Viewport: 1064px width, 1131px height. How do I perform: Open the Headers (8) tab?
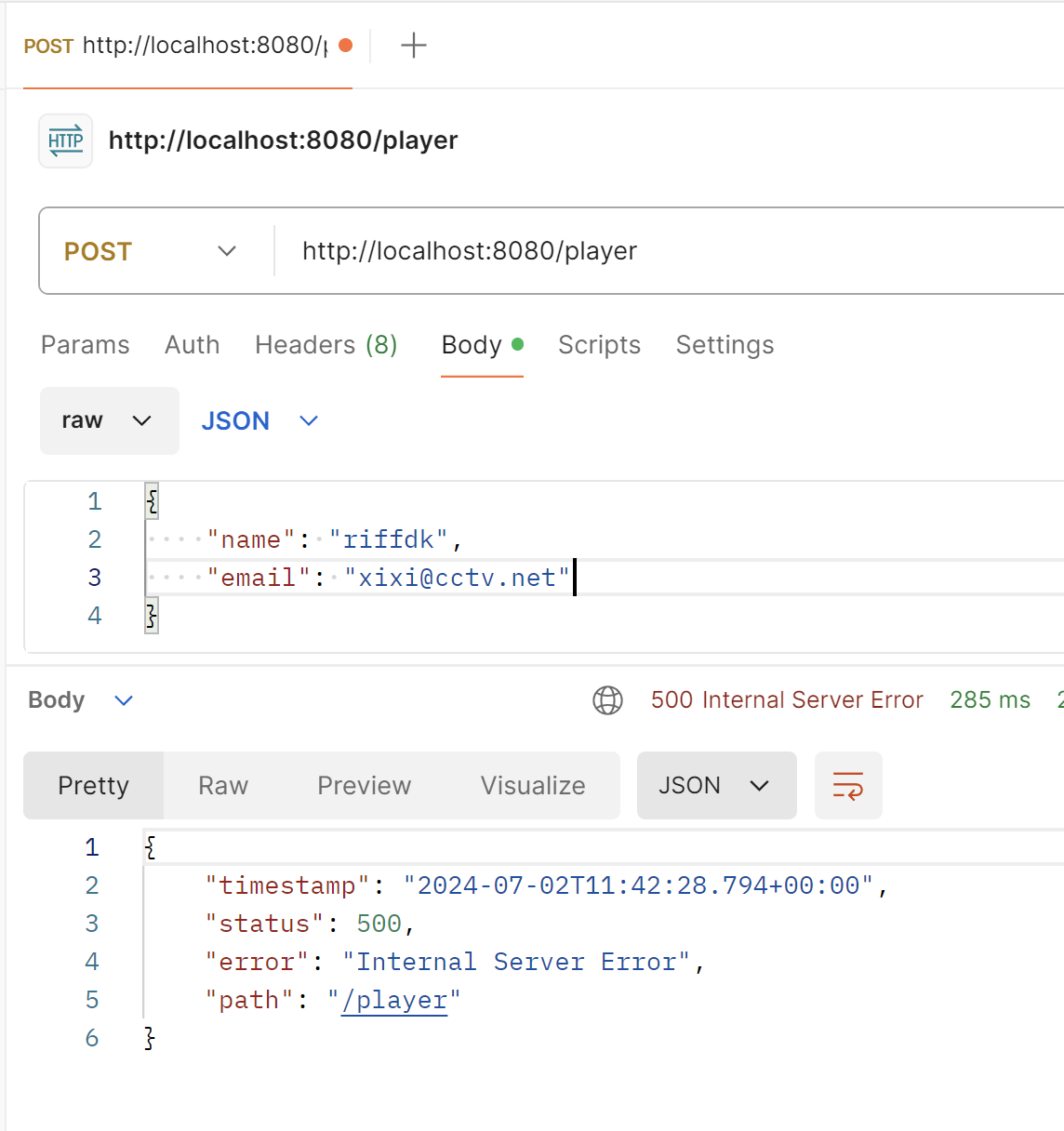326,344
